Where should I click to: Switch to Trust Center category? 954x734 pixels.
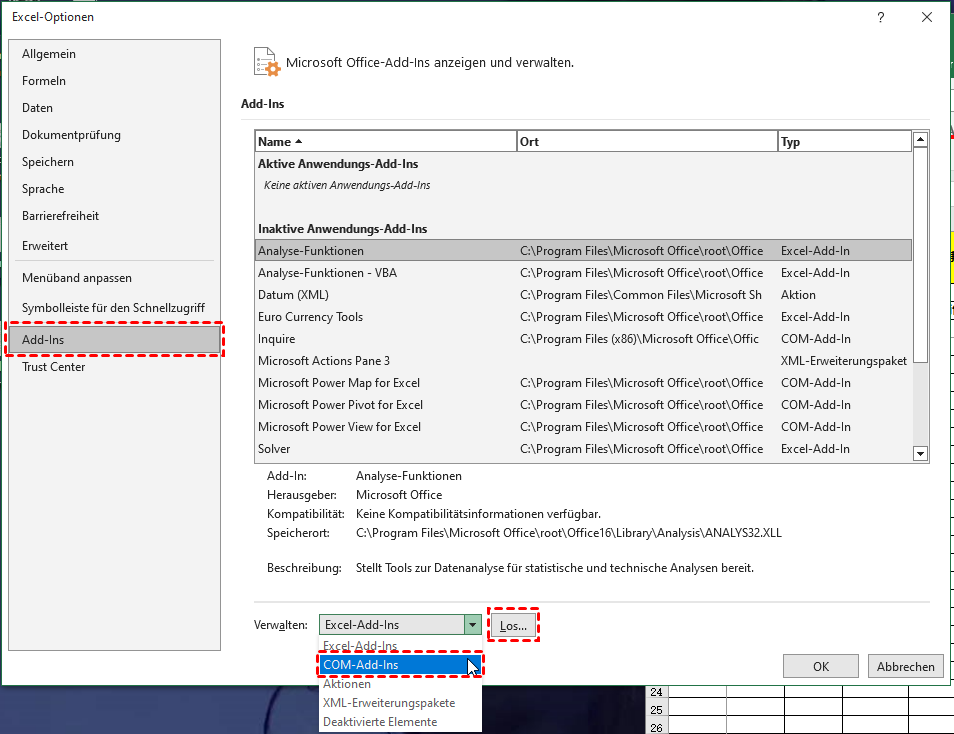pyautogui.click(x=53, y=367)
